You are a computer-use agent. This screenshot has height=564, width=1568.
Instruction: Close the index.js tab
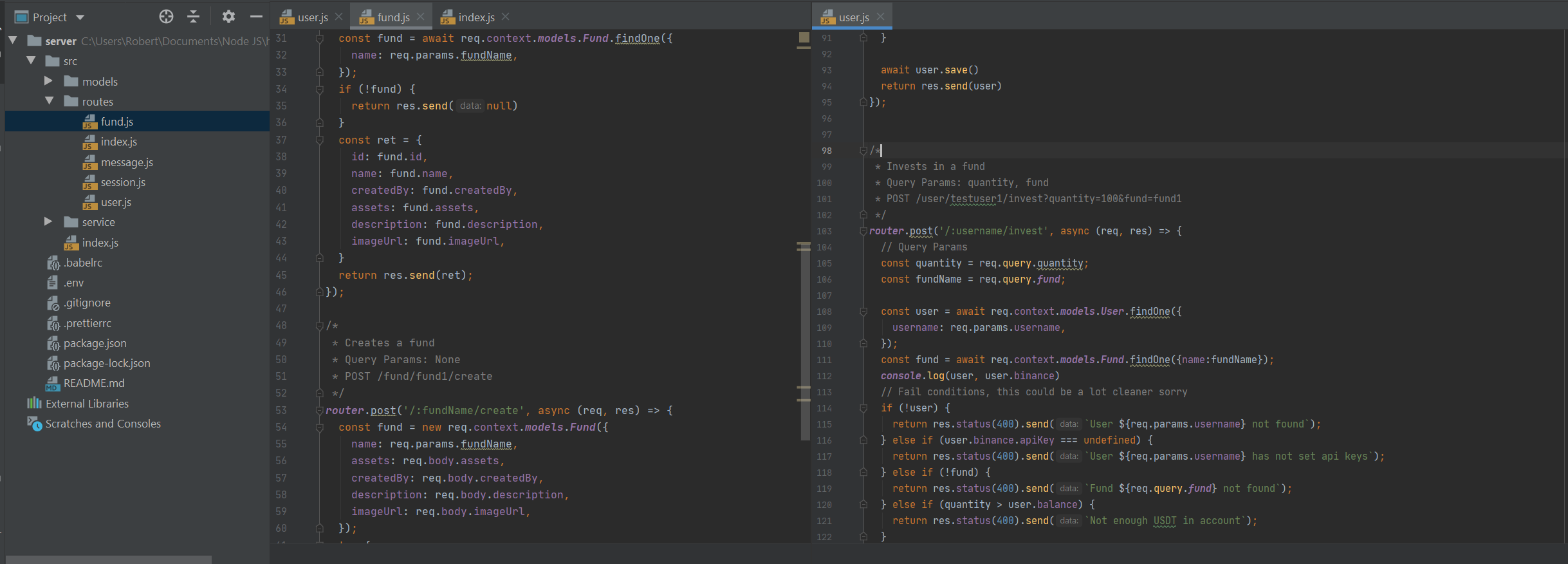pyautogui.click(x=506, y=17)
